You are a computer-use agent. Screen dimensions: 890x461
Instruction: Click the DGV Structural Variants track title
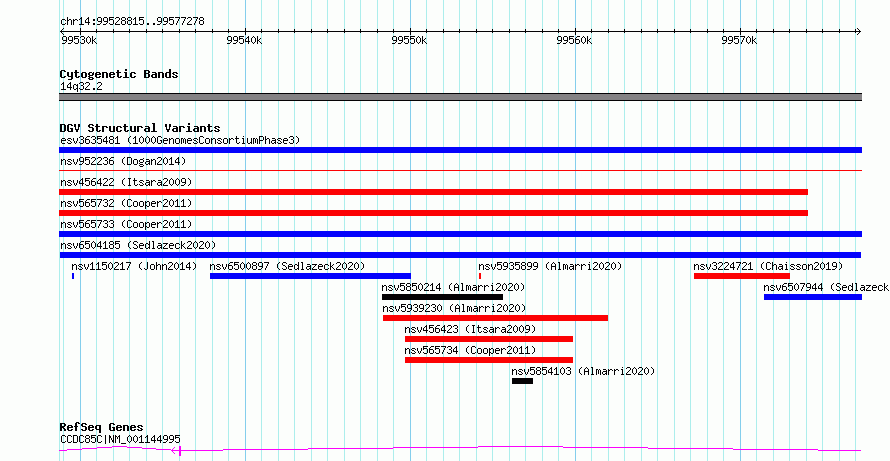(x=140, y=128)
